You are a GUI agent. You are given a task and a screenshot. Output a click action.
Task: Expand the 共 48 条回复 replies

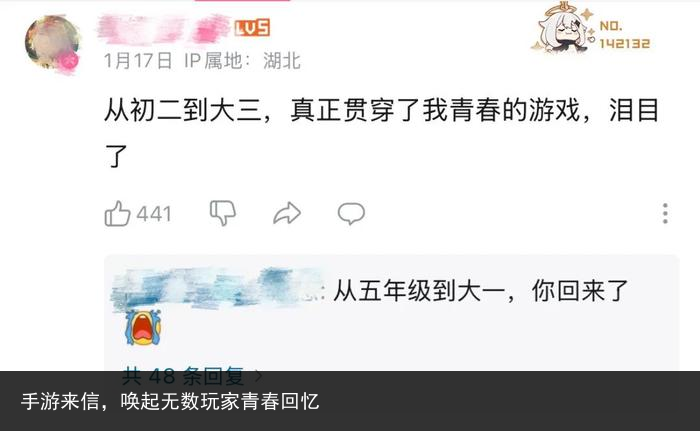point(183,376)
